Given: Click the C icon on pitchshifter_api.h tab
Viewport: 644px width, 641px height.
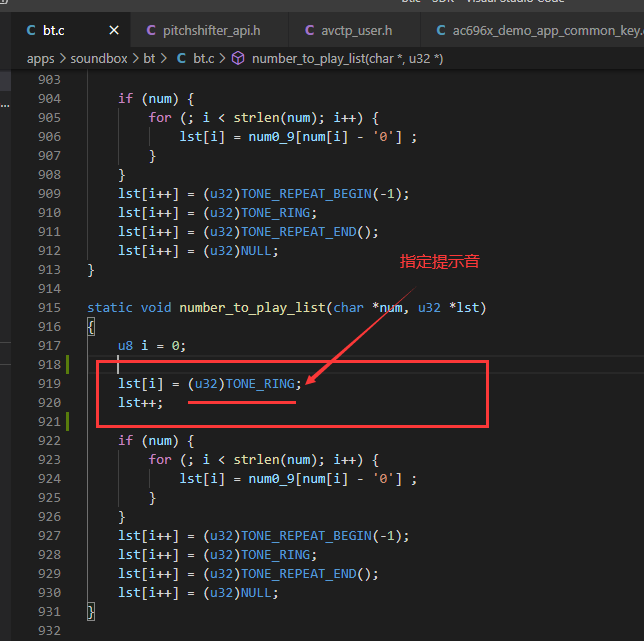Looking at the screenshot, I should (151, 30).
